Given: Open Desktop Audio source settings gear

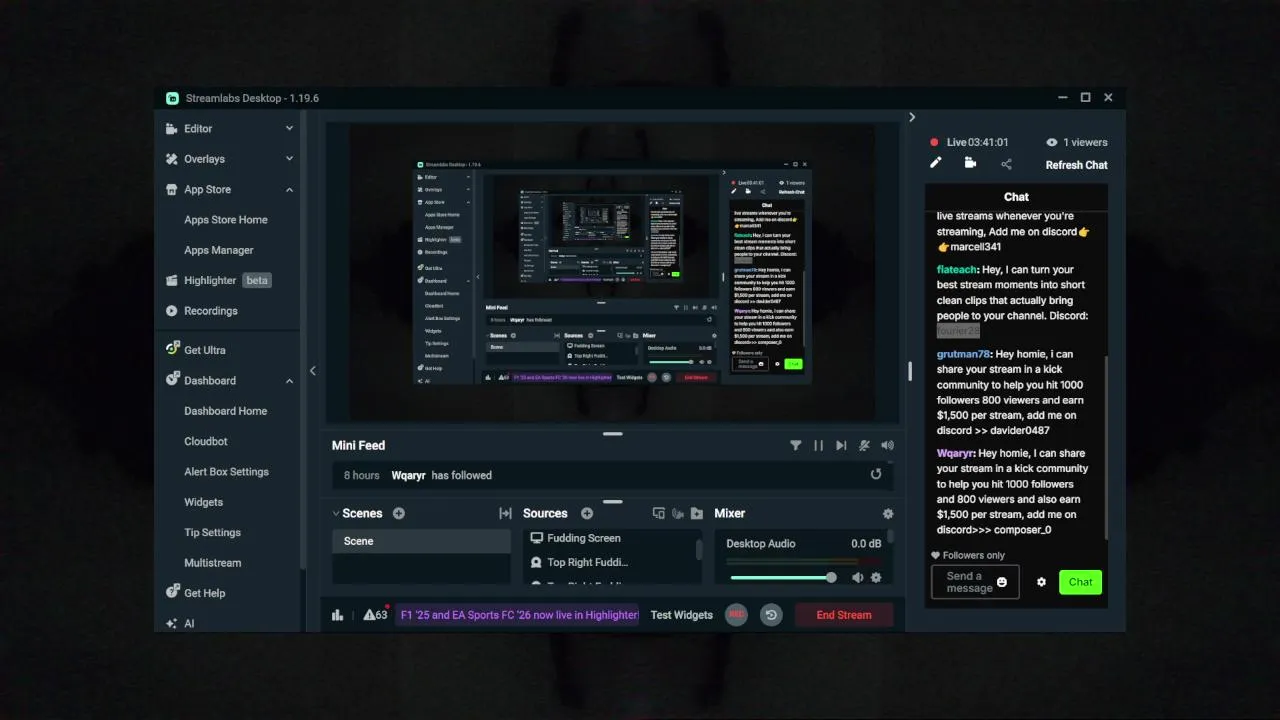Looking at the screenshot, I should (877, 578).
